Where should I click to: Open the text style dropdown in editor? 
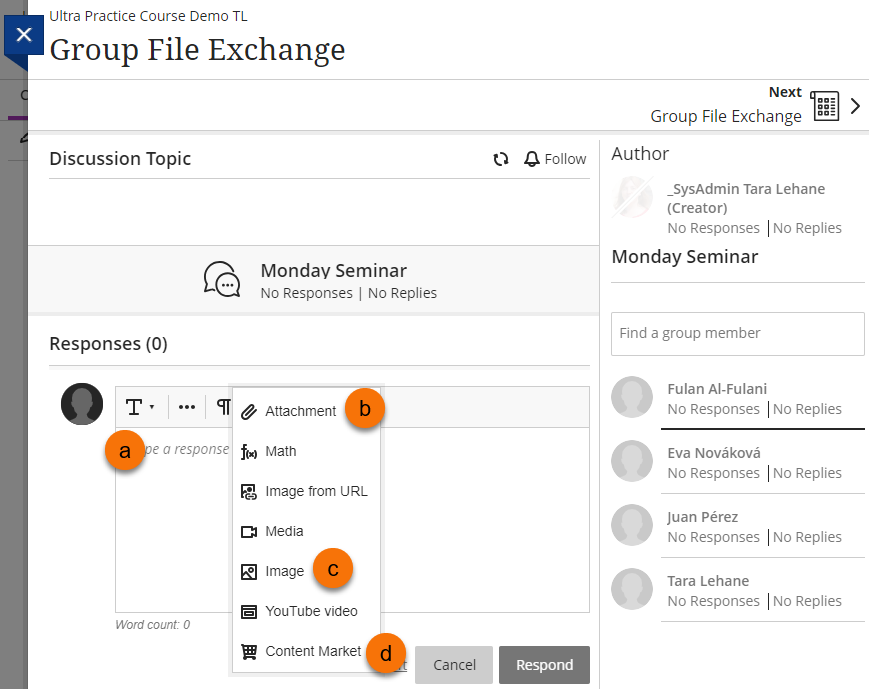click(x=139, y=407)
